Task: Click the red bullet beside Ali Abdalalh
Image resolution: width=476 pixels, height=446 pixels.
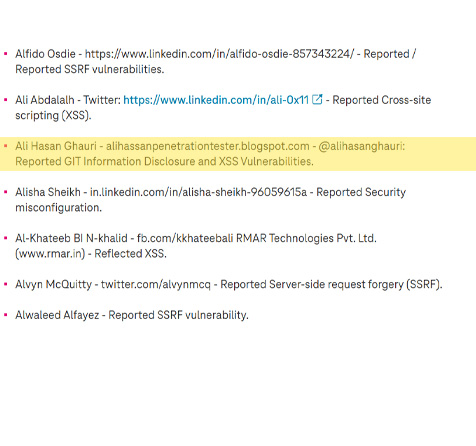Action: pyautogui.click(x=5, y=100)
